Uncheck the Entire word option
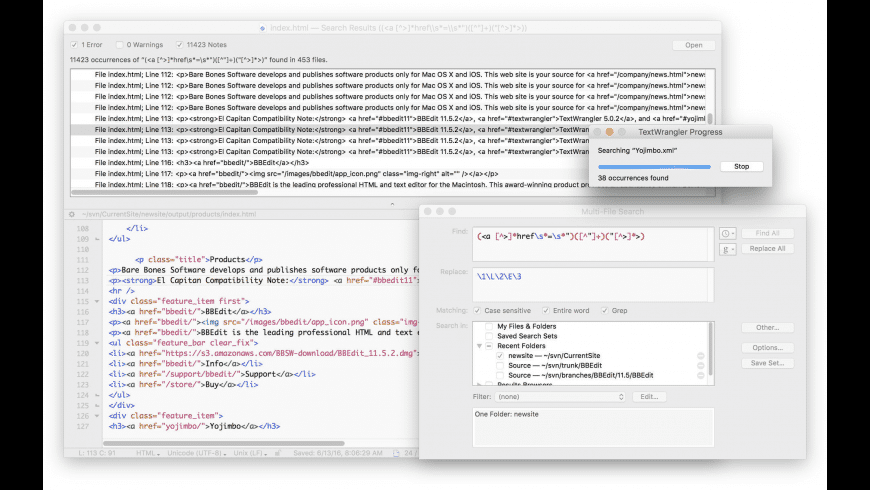This screenshot has height=490, width=870. [x=546, y=311]
